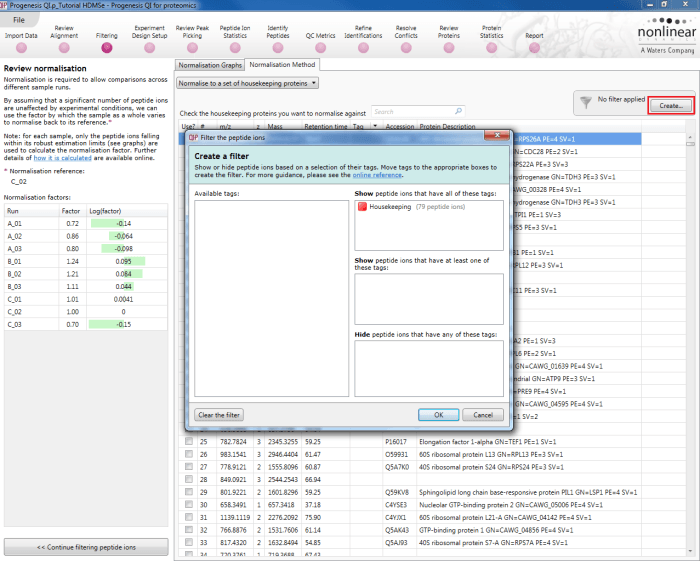Select the Filtering stage circle
The image size is (700, 561).
pyautogui.click(x=107, y=48)
